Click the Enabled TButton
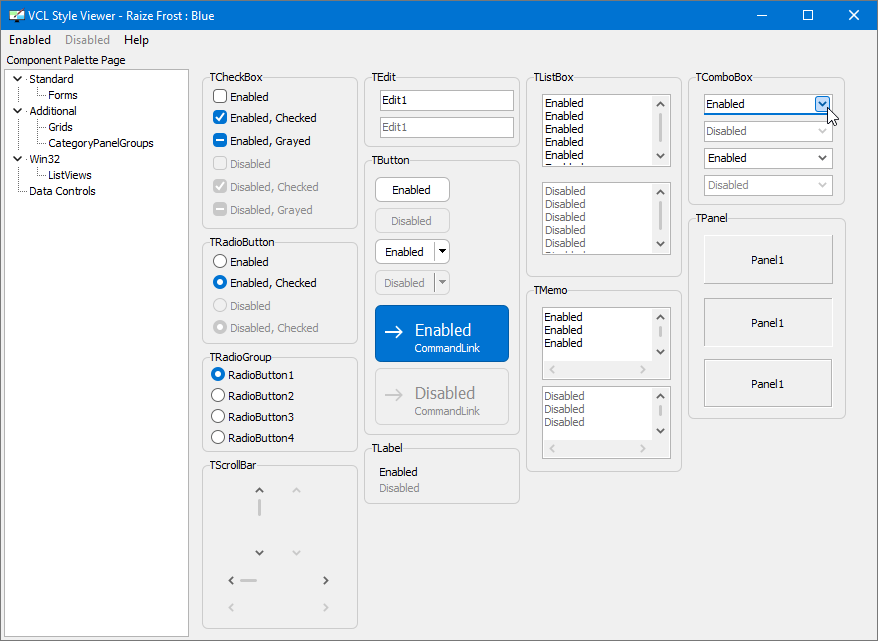This screenshot has width=878, height=641. pos(412,190)
